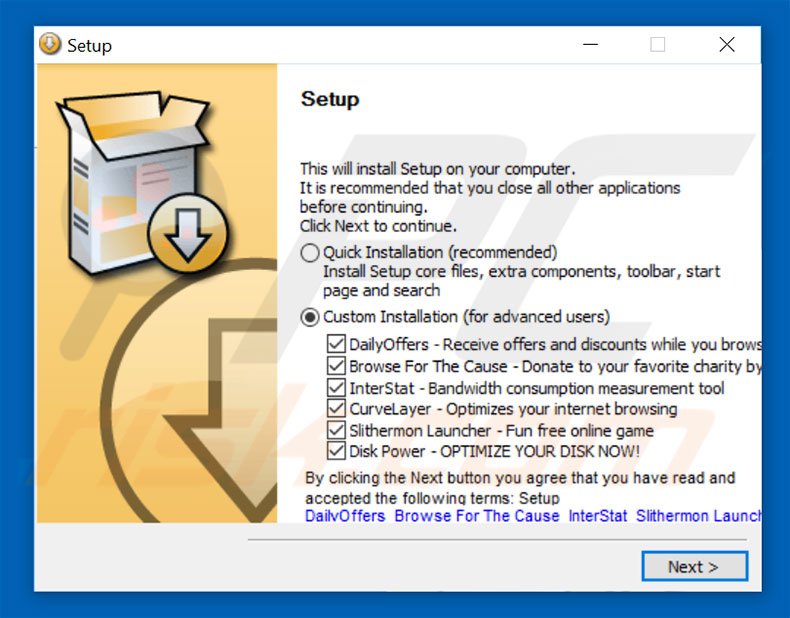Click 'This will install Setup on your computer.' text
Image resolution: width=790 pixels, height=618 pixels.
point(437,168)
